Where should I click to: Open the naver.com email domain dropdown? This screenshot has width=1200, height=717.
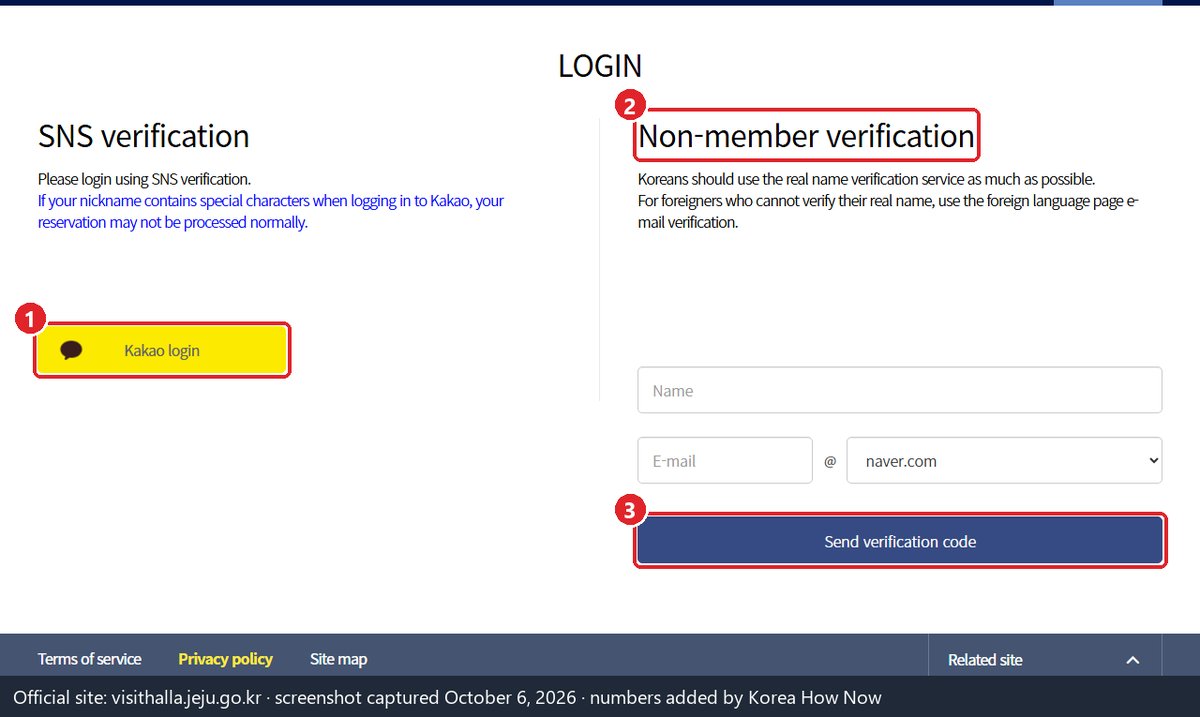click(1004, 460)
